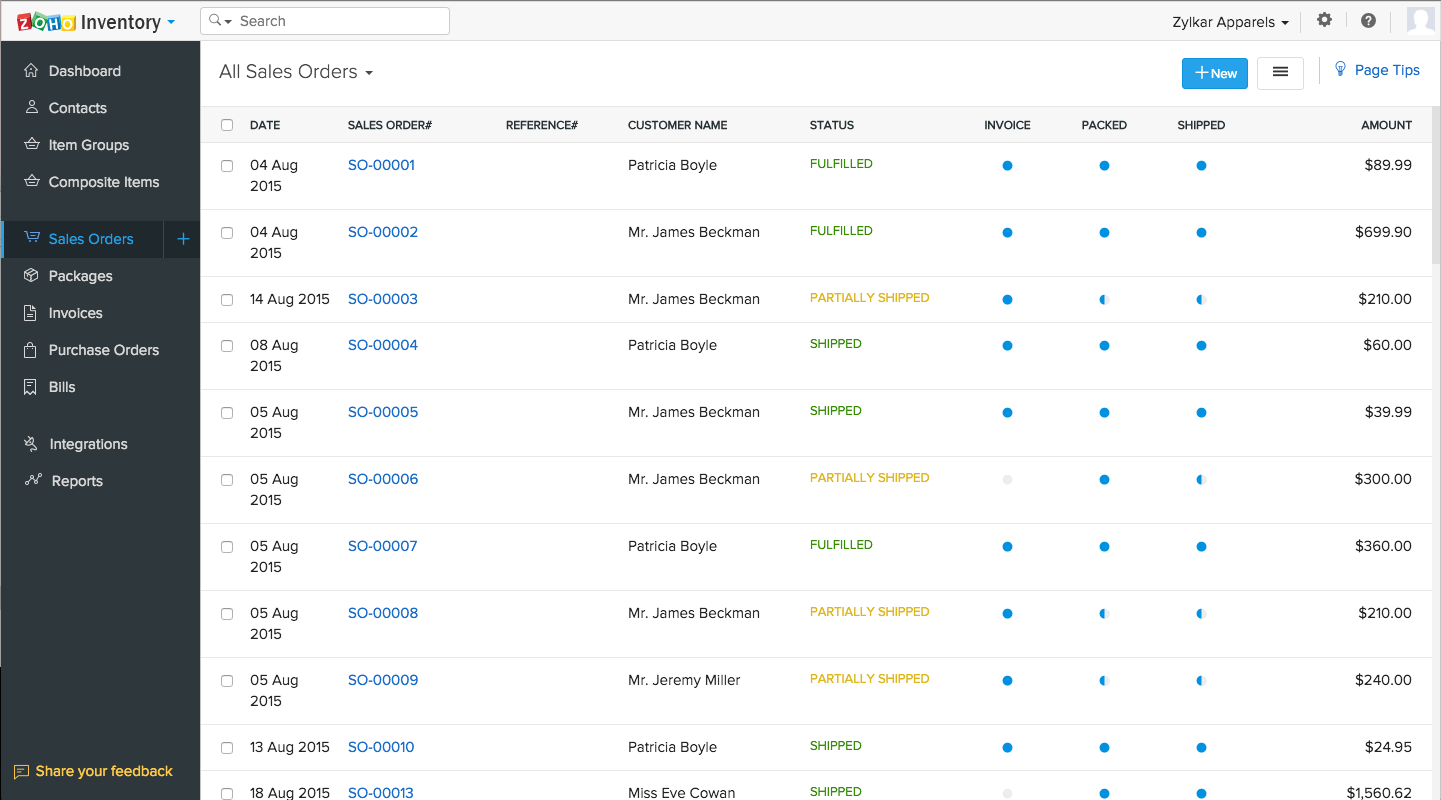Click the New button to create an order
This screenshot has height=800, width=1441.
click(x=1214, y=73)
